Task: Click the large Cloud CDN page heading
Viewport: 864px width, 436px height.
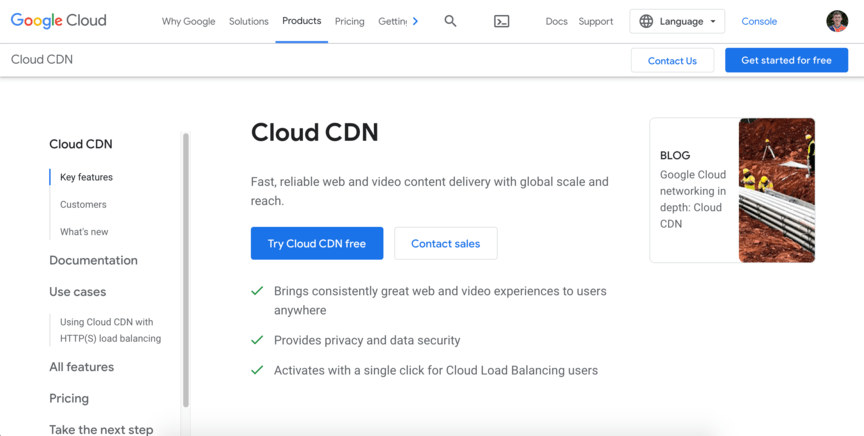Action: [x=315, y=132]
